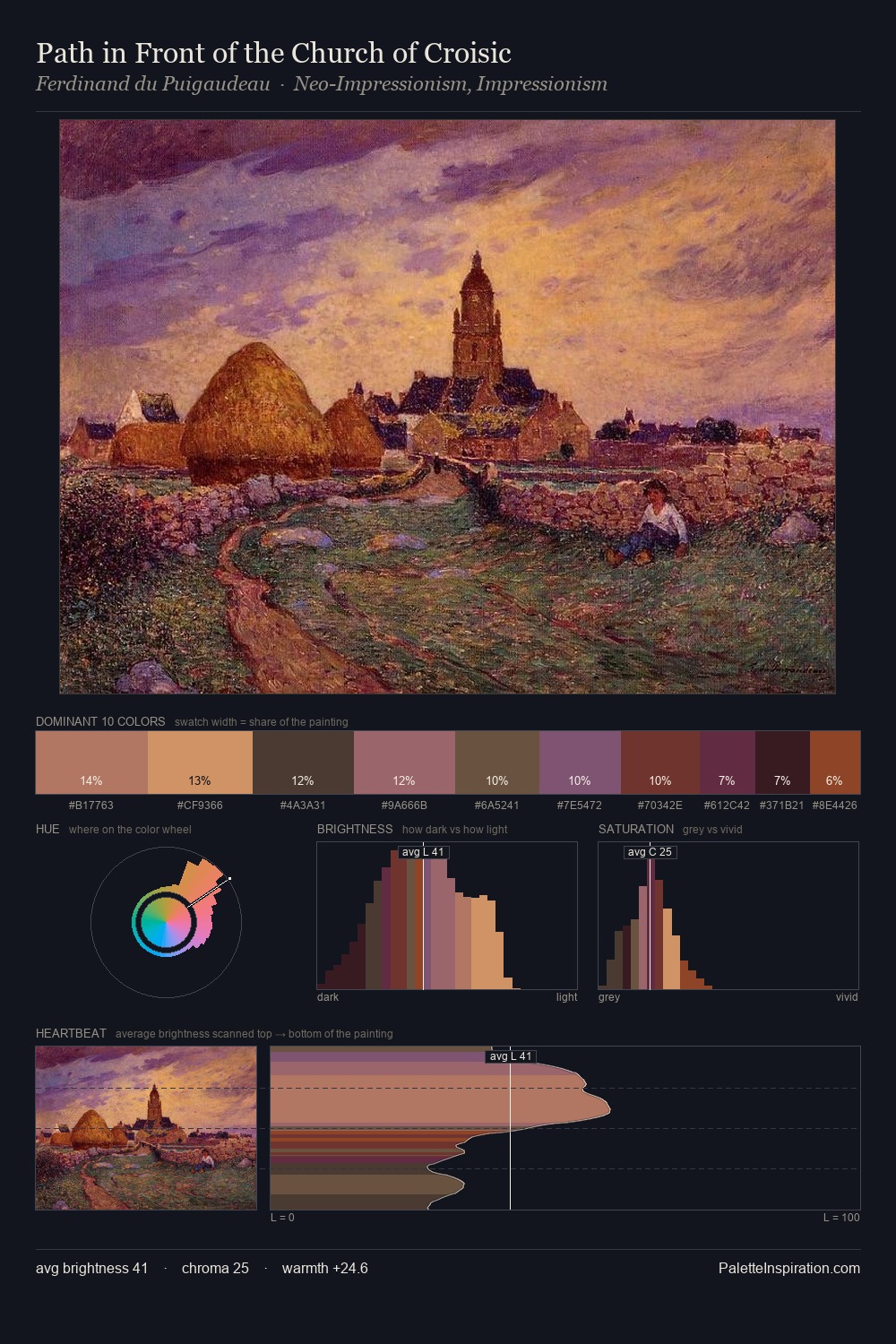The height and width of the screenshot is (1344, 896).
Task: Click the 'HUE' section heading
Action: [x=47, y=829]
